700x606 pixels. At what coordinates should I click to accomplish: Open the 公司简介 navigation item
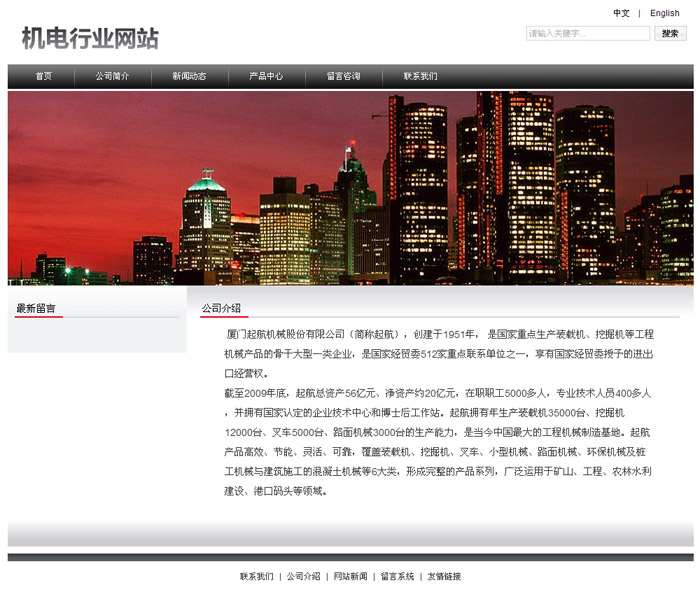pyautogui.click(x=112, y=76)
